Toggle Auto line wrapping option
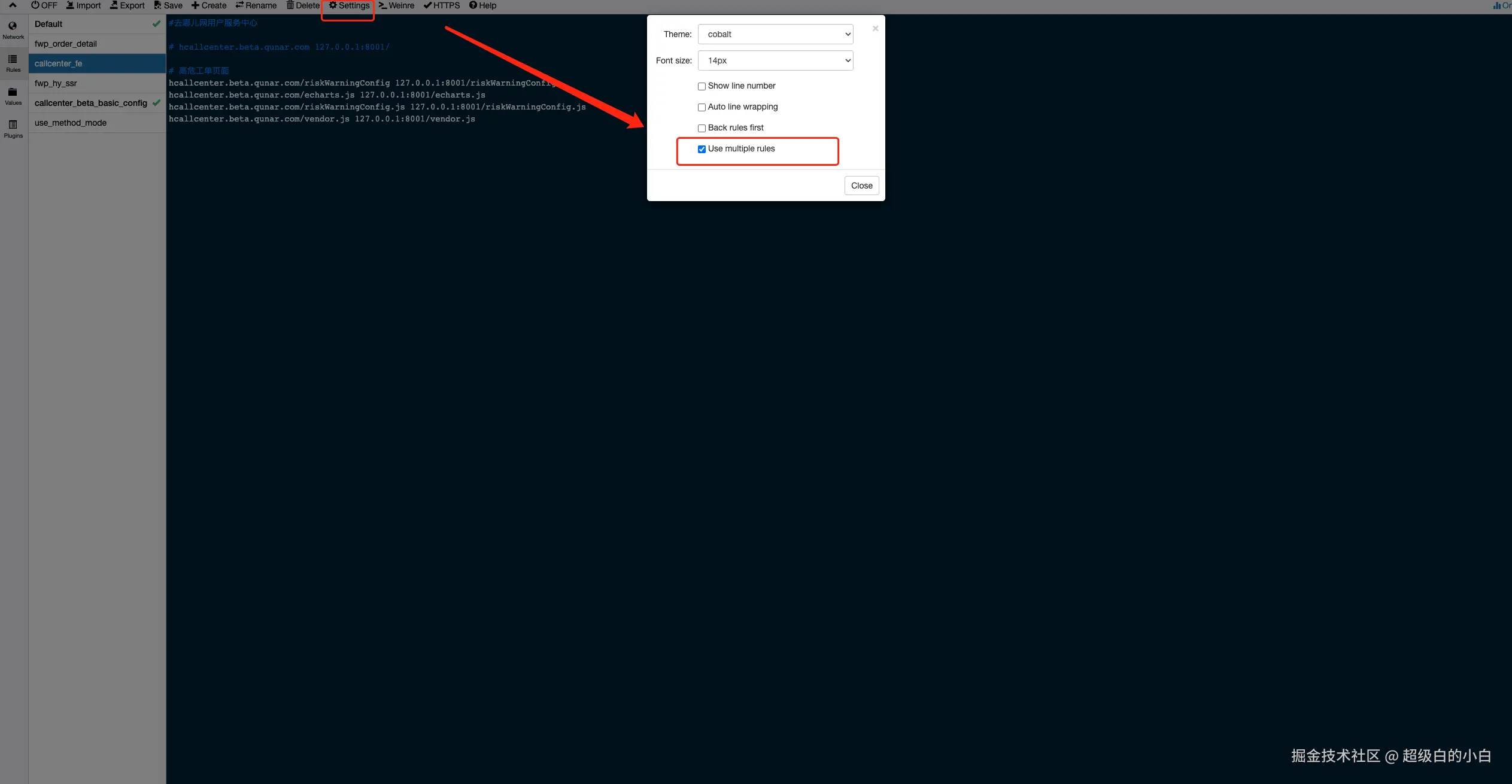Image resolution: width=1512 pixels, height=784 pixels. coord(702,108)
